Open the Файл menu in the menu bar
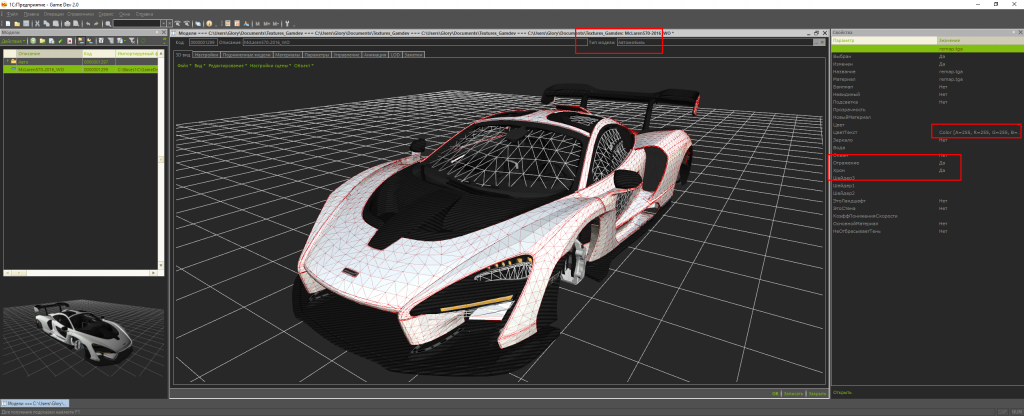Viewport: 1024px width, 416px height. tap(12, 14)
